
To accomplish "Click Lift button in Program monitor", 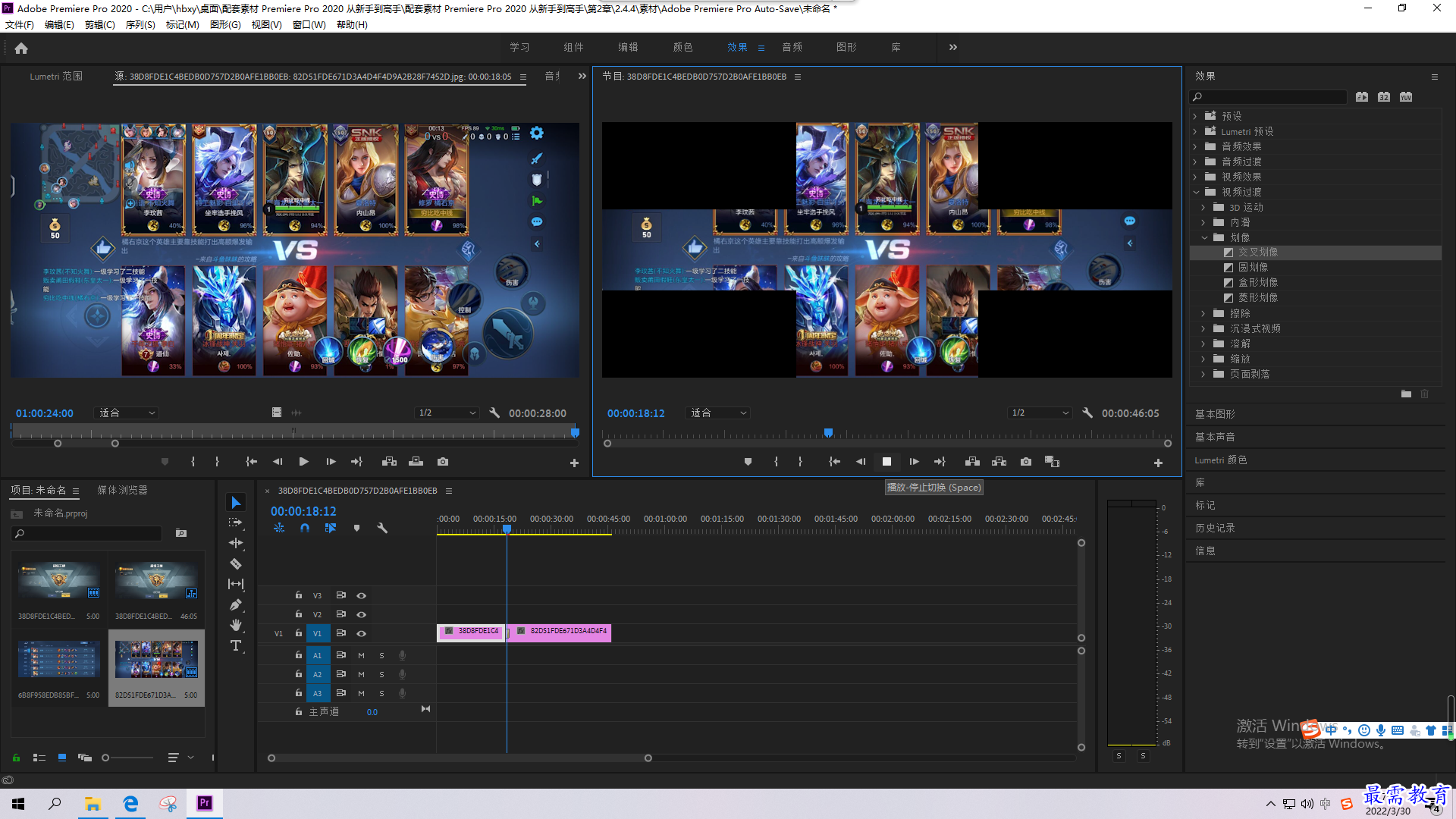I will (x=972, y=462).
